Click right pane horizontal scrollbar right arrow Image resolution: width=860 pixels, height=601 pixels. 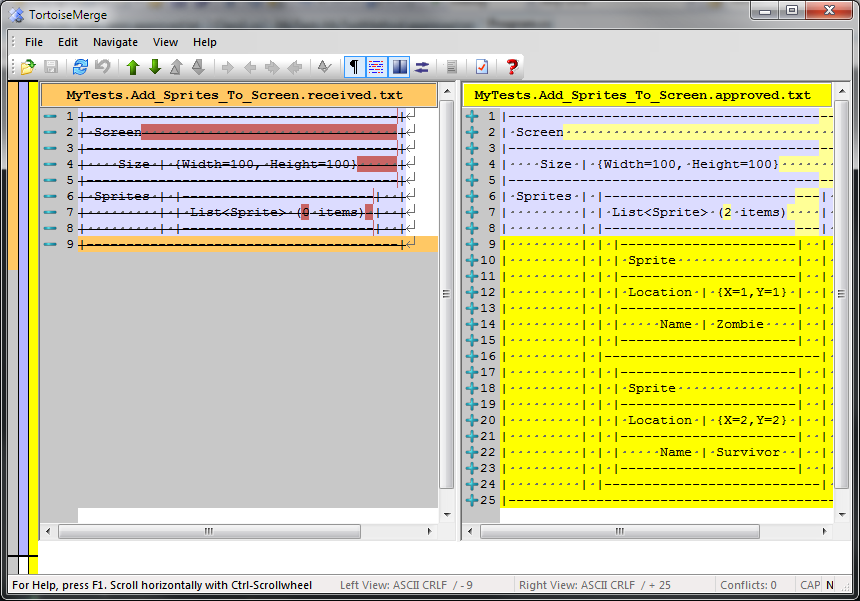tap(824, 531)
